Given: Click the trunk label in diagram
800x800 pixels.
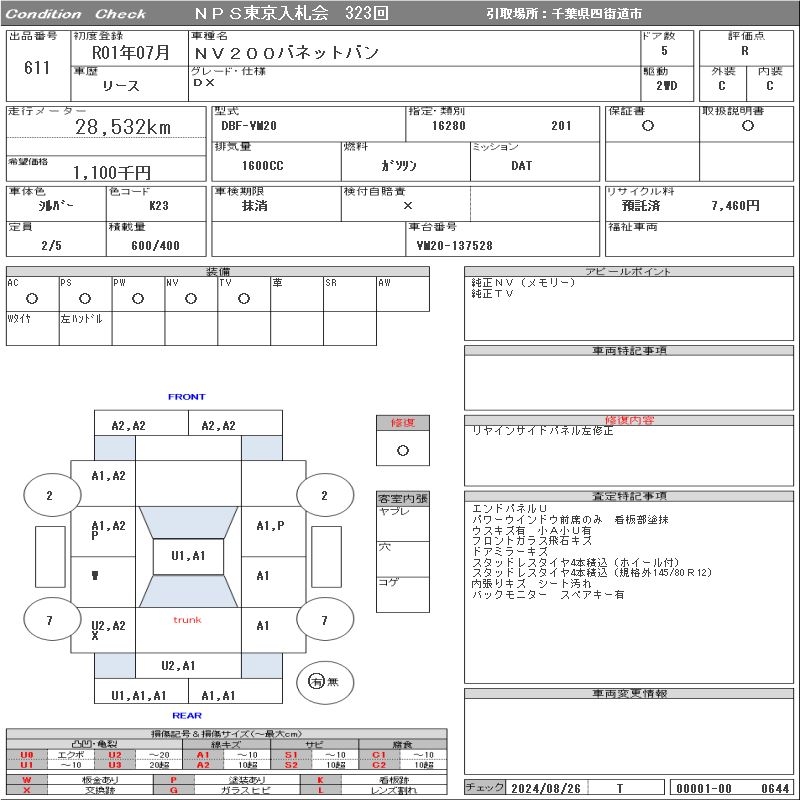Looking at the screenshot, I should point(187,620).
